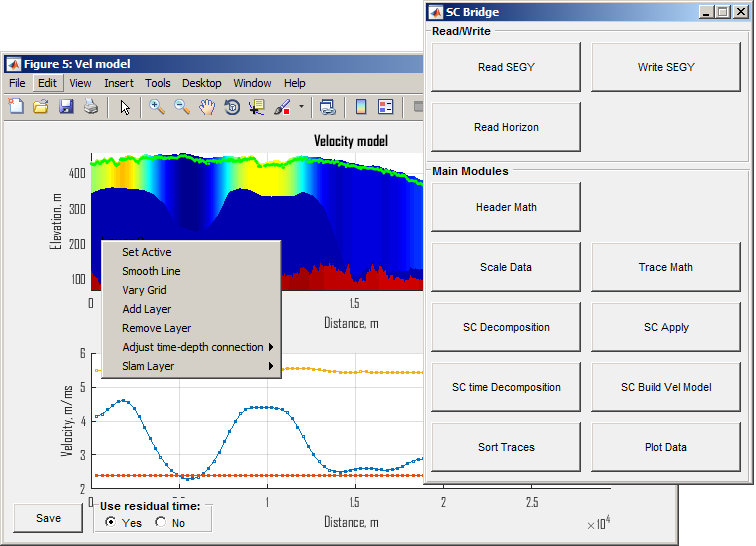756x546 pixels.
Task: Open the Tools menu
Action: click(x=158, y=83)
